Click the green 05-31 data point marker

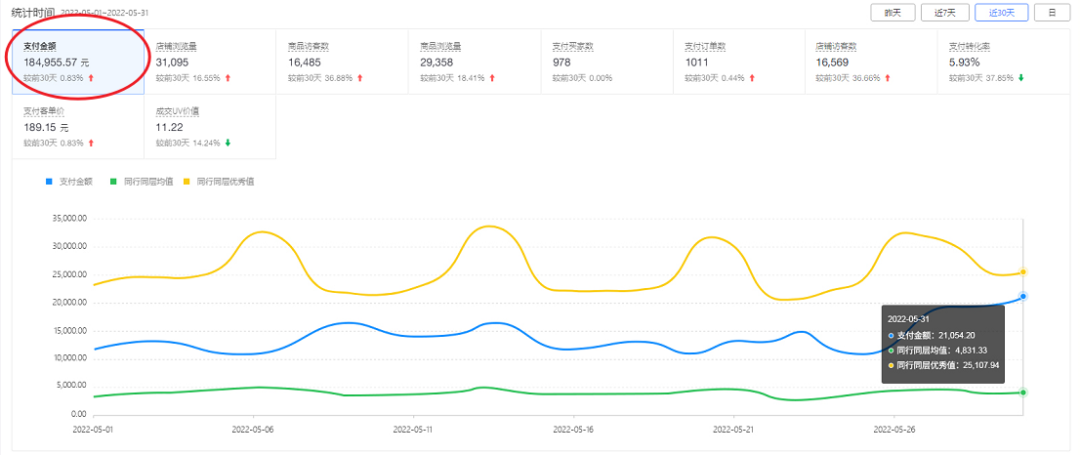(1023, 392)
